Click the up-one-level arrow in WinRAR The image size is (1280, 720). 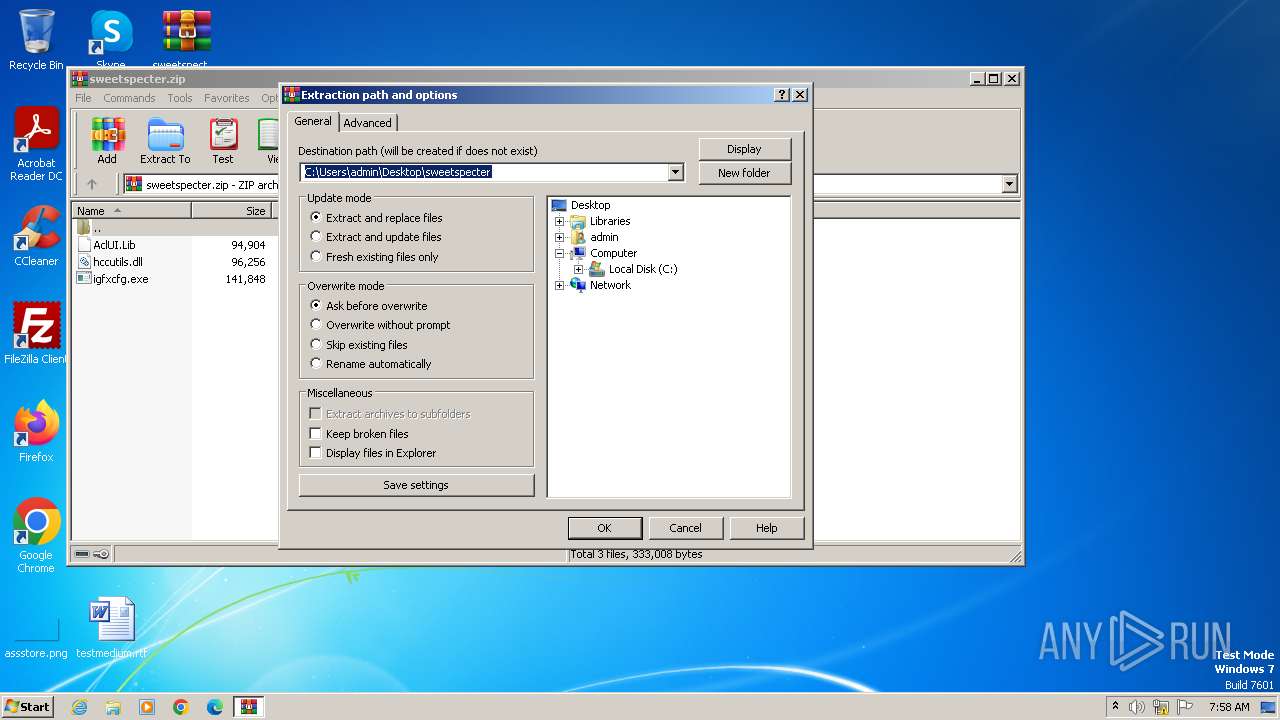[92, 184]
